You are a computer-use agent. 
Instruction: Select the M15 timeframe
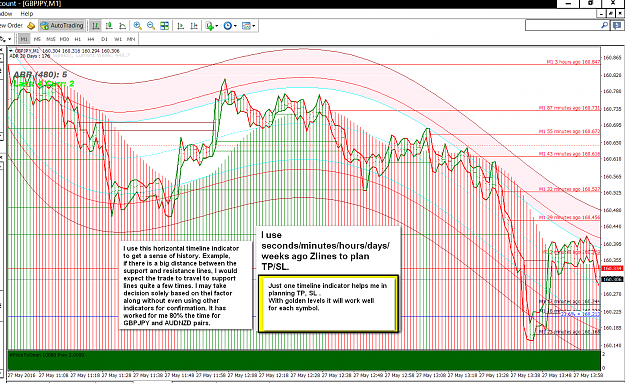click(x=51, y=39)
